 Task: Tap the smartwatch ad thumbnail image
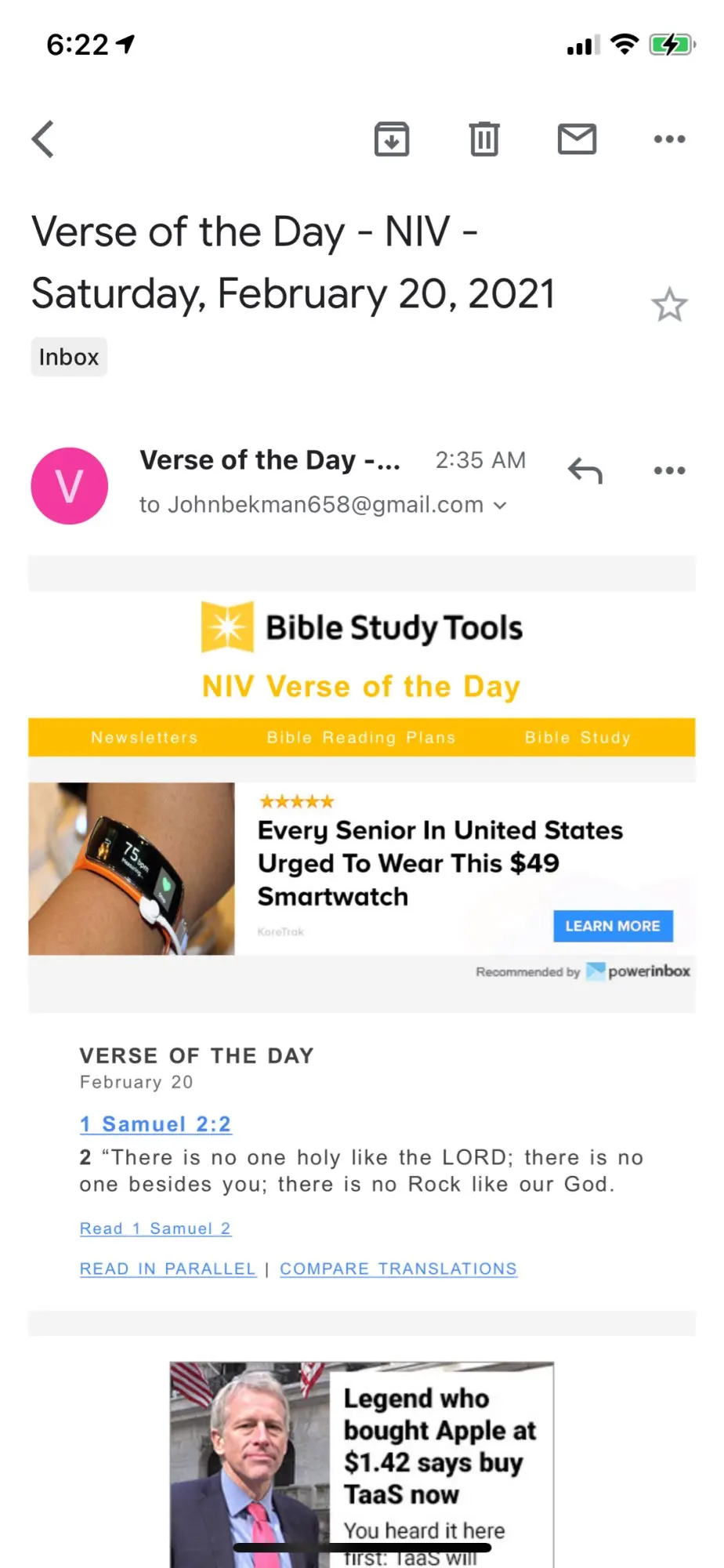132,869
